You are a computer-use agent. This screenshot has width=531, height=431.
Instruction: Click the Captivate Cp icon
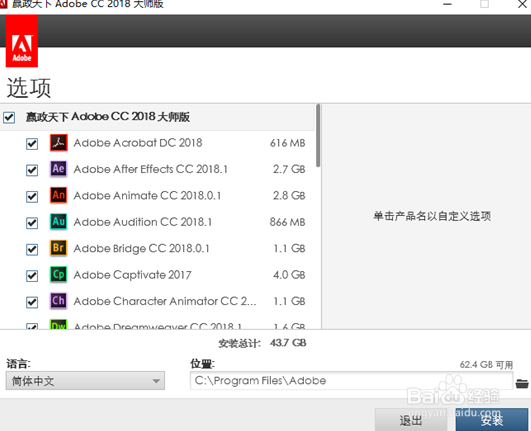click(59, 274)
